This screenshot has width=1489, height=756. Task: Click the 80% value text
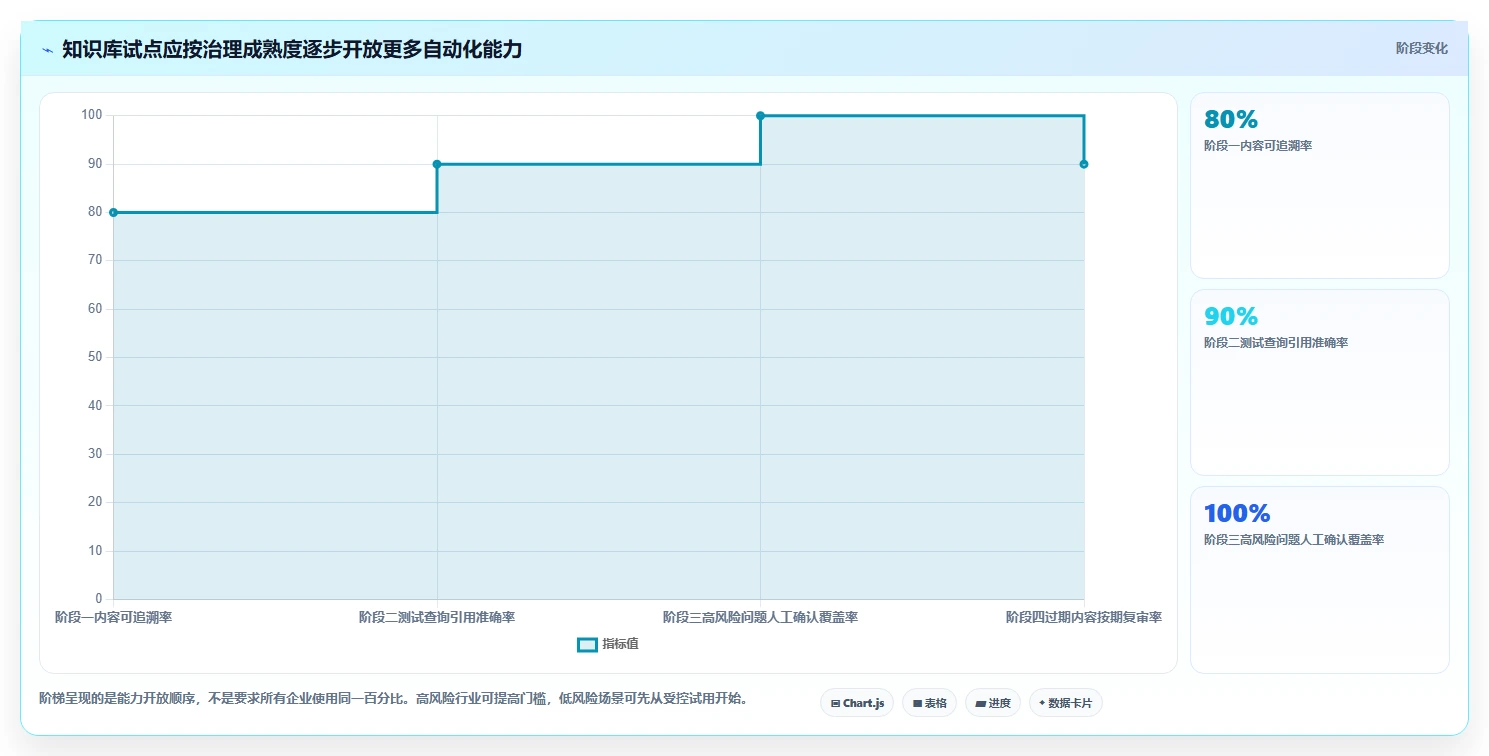1231,119
